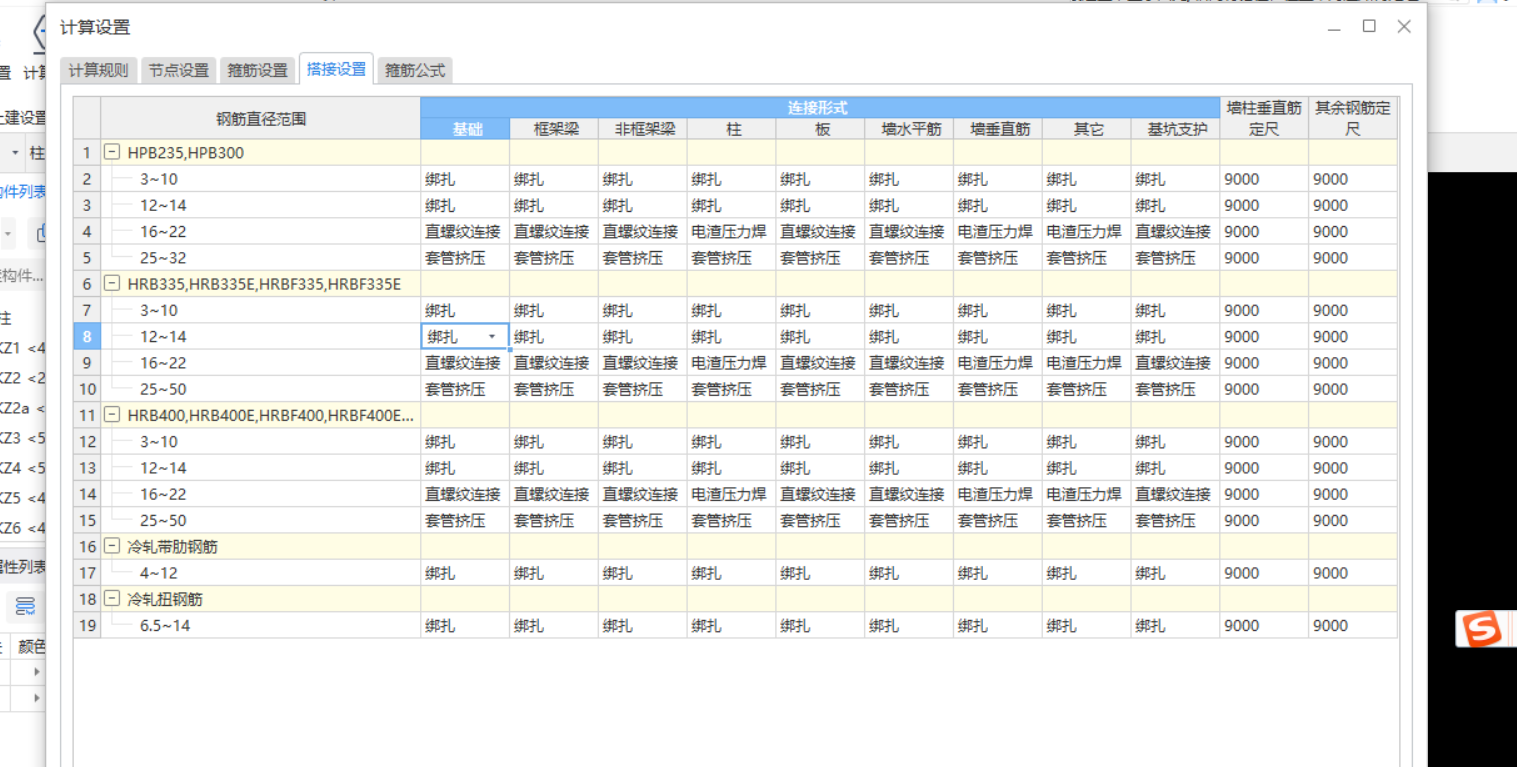This screenshot has width=1517, height=767.
Task: Select the 25~32 diameter range row
Action: tap(261, 258)
